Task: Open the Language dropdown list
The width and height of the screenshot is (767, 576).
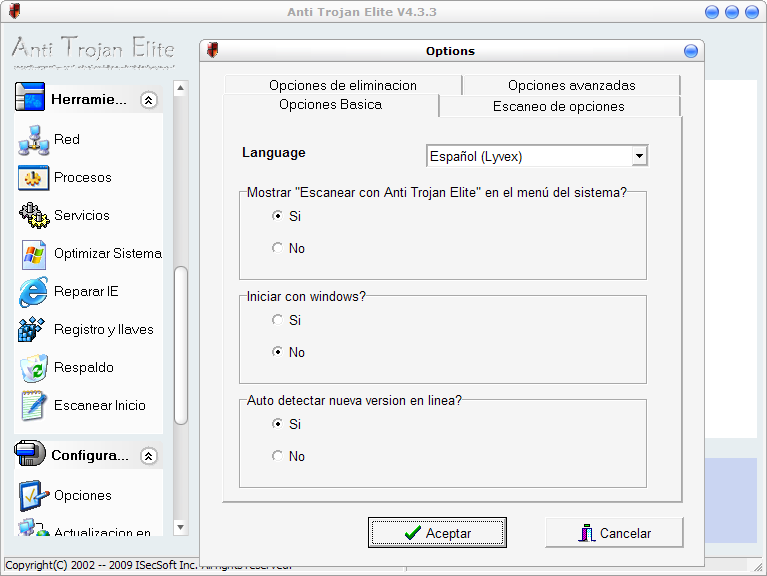Action: (639, 156)
